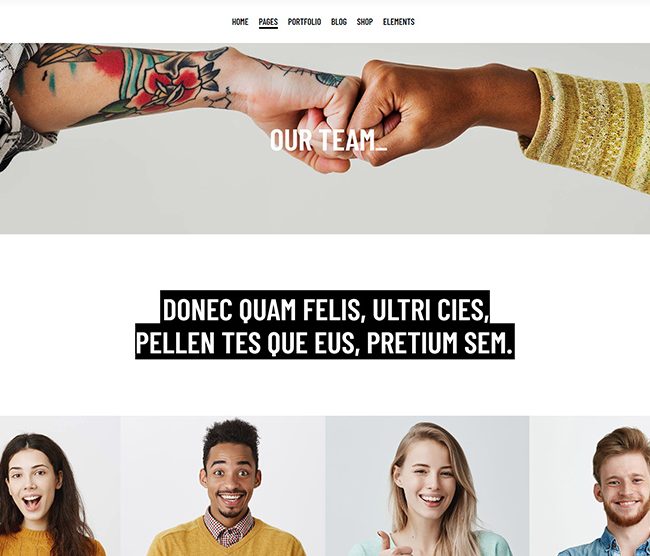Click the 'Pellen tes que eus' heading line
The image size is (650, 556).
click(325, 342)
